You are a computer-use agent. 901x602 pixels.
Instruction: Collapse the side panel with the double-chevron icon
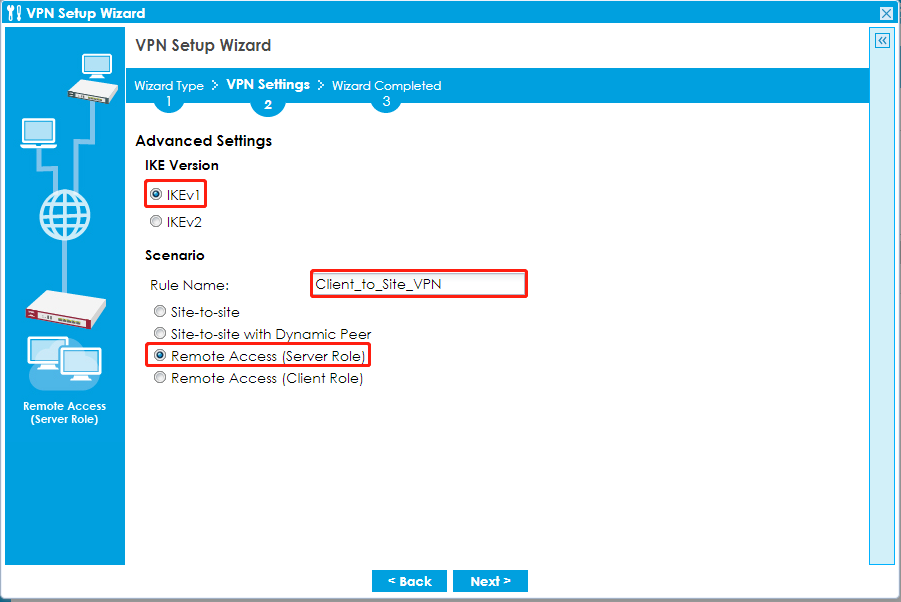(x=882, y=41)
